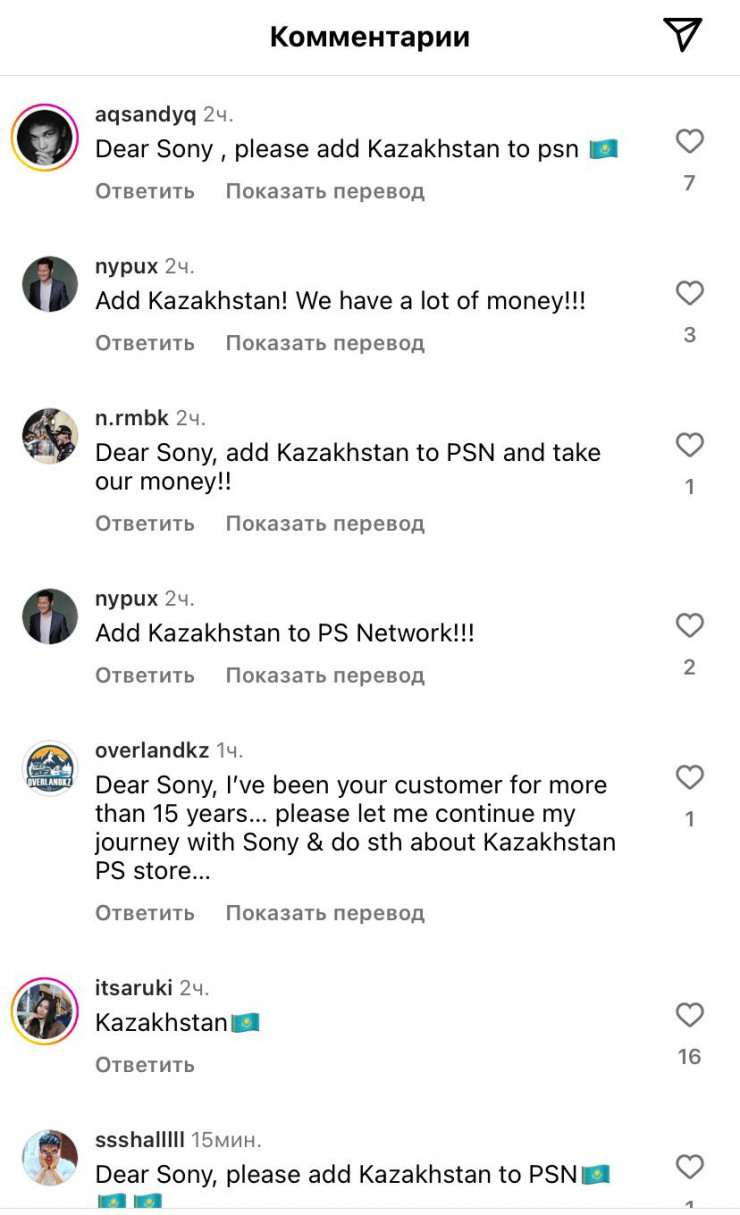
Task: Like the "We have a lot of money" comment
Action: [x=689, y=293]
